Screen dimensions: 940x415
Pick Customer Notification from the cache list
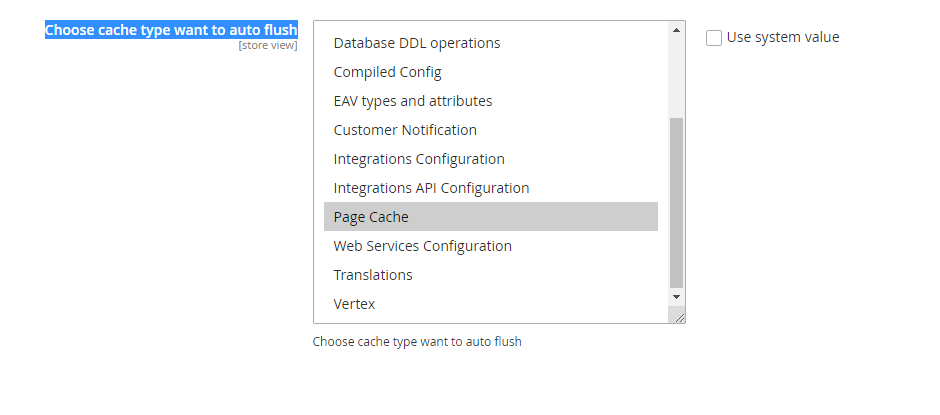(405, 130)
